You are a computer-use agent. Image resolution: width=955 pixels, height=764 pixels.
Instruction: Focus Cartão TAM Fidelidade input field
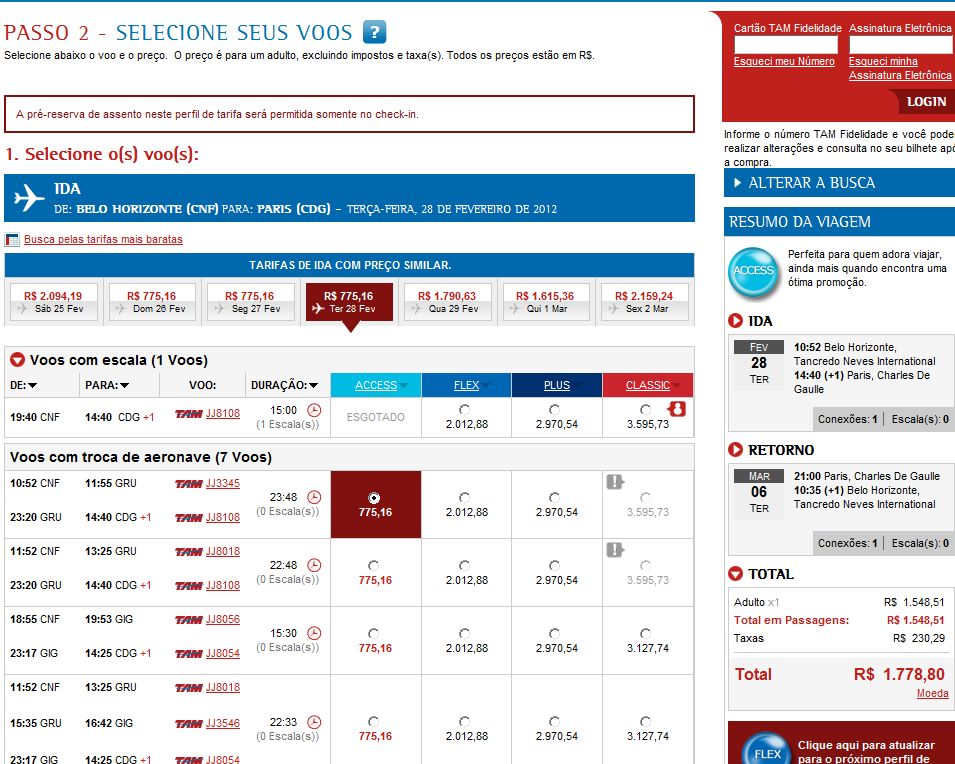tap(786, 44)
